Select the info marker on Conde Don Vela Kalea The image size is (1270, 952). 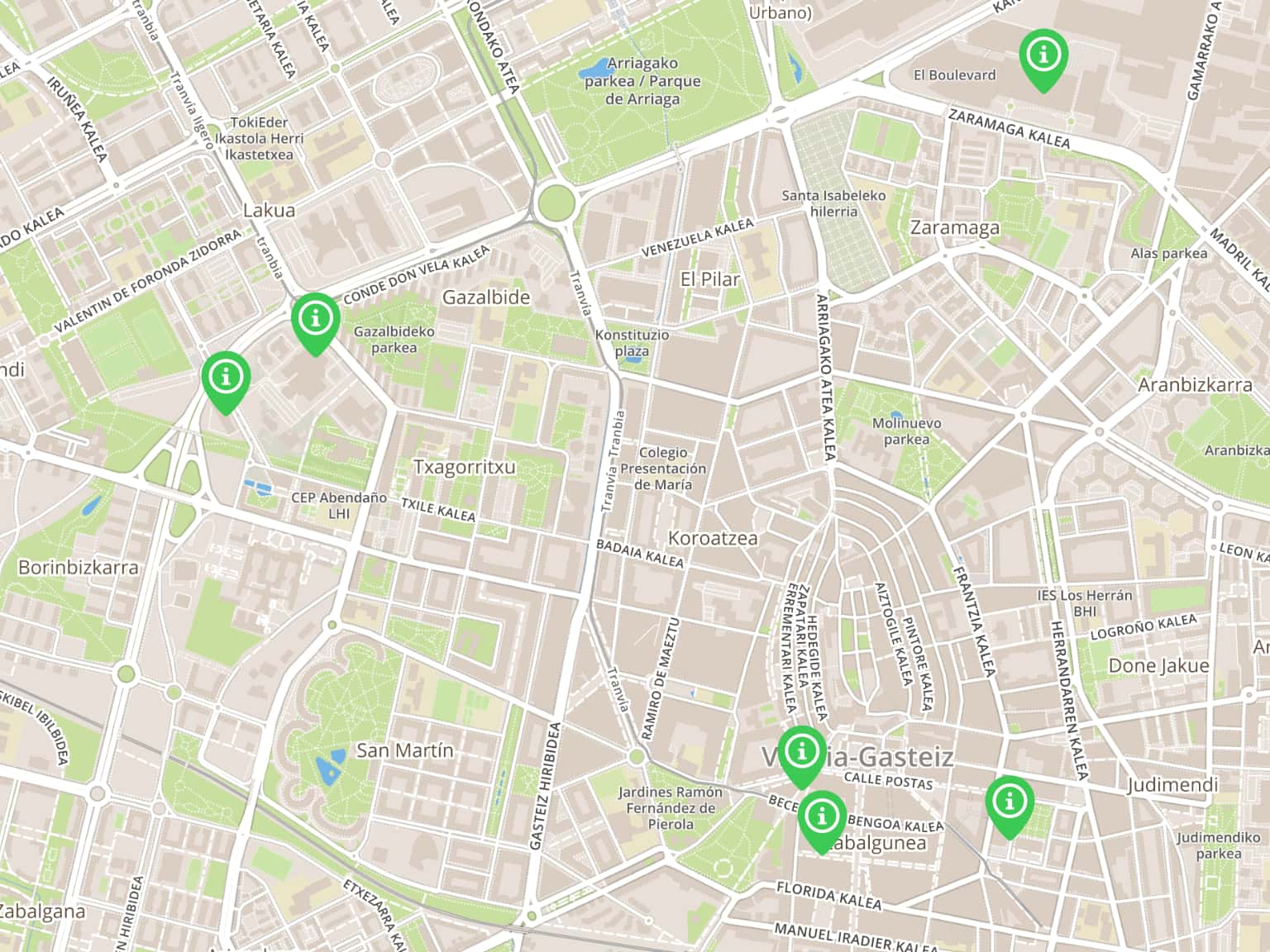pyautogui.click(x=315, y=322)
